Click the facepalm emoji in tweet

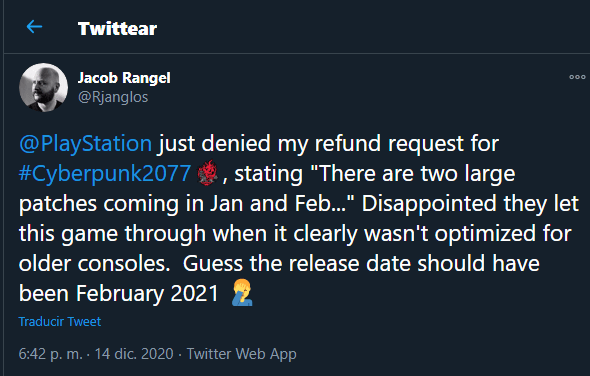(x=242, y=292)
